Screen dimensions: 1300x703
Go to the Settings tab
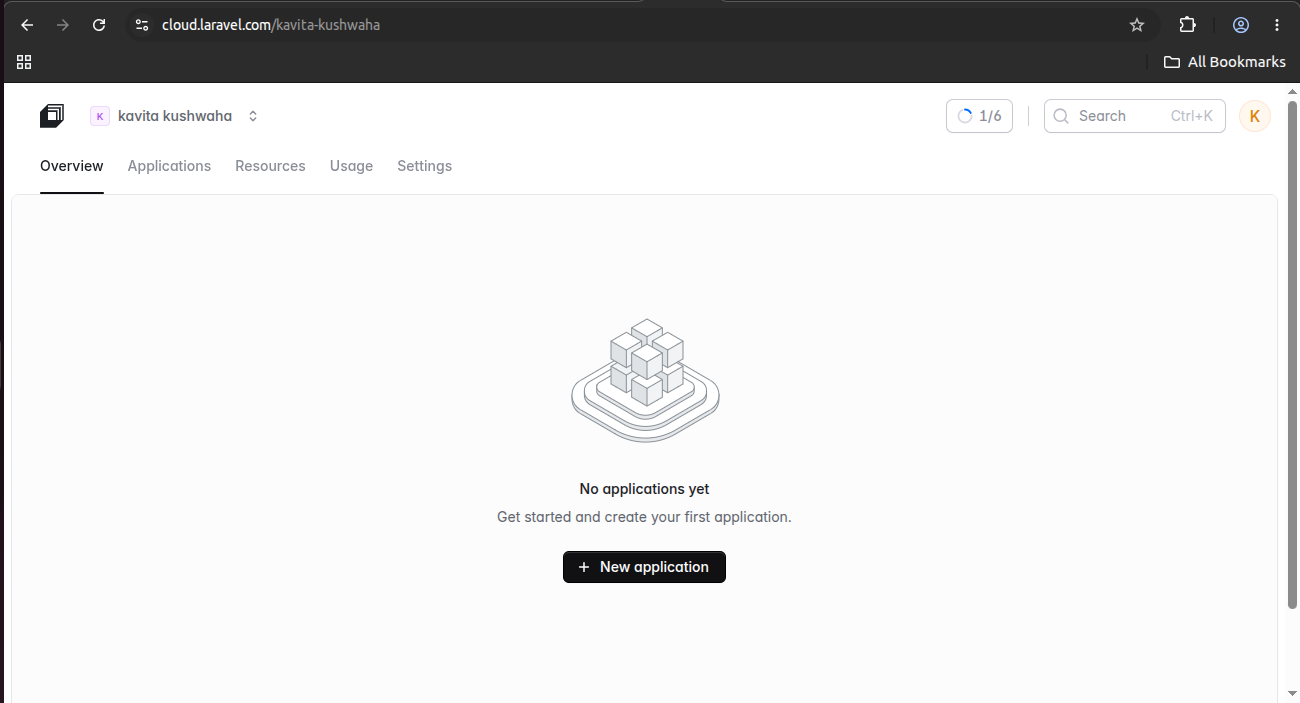click(x=424, y=166)
